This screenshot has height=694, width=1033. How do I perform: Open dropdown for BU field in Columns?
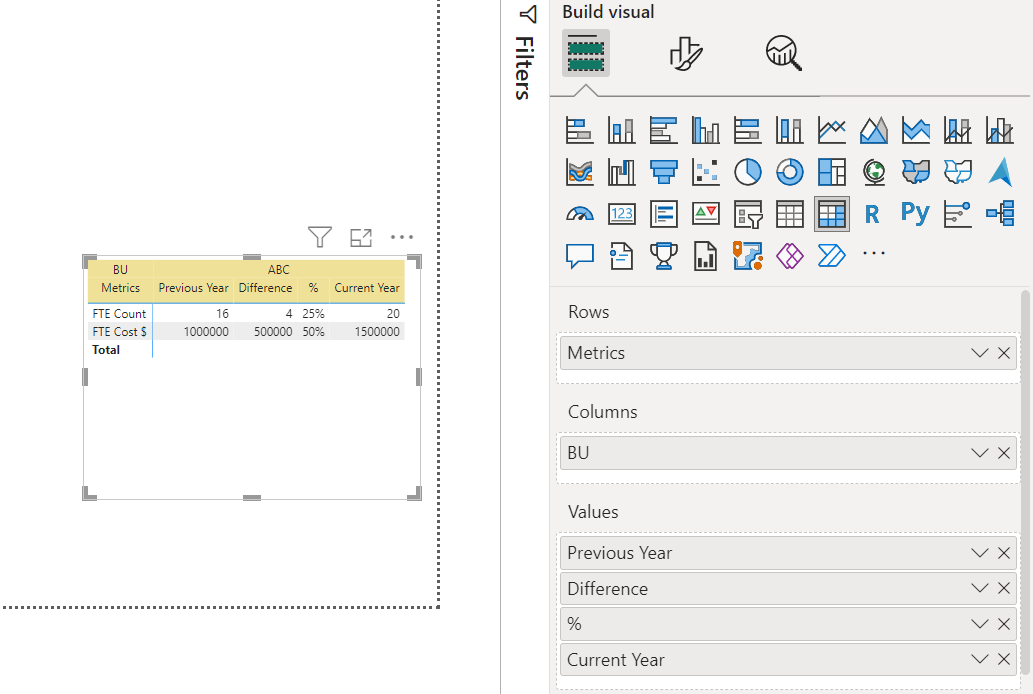point(980,453)
